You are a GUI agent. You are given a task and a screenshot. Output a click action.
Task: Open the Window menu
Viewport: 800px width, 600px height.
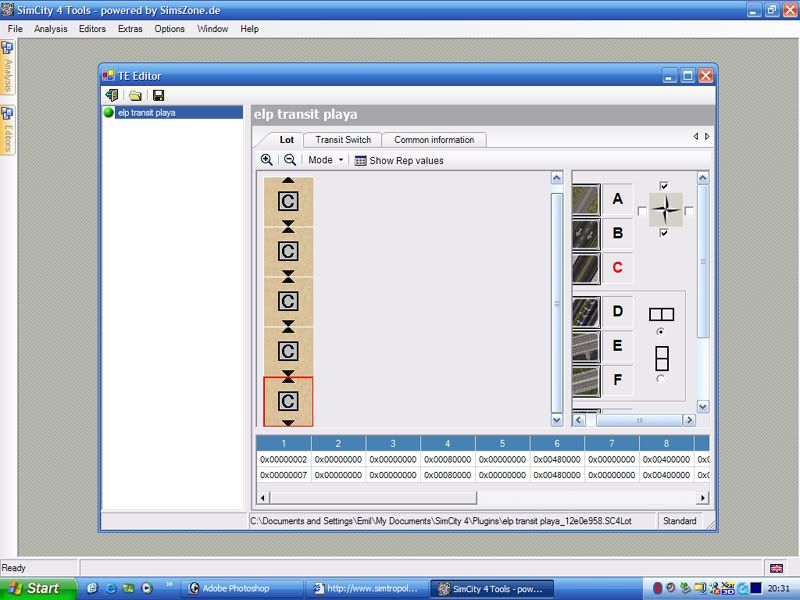212,29
